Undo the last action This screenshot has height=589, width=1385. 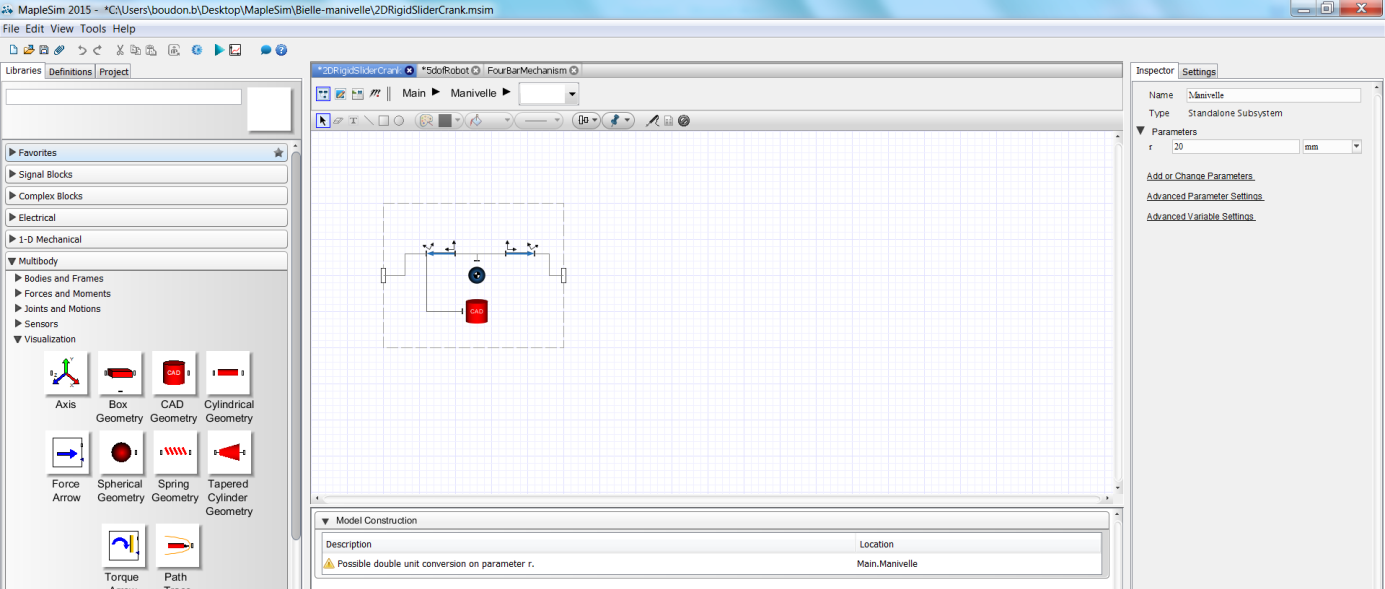click(82, 50)
